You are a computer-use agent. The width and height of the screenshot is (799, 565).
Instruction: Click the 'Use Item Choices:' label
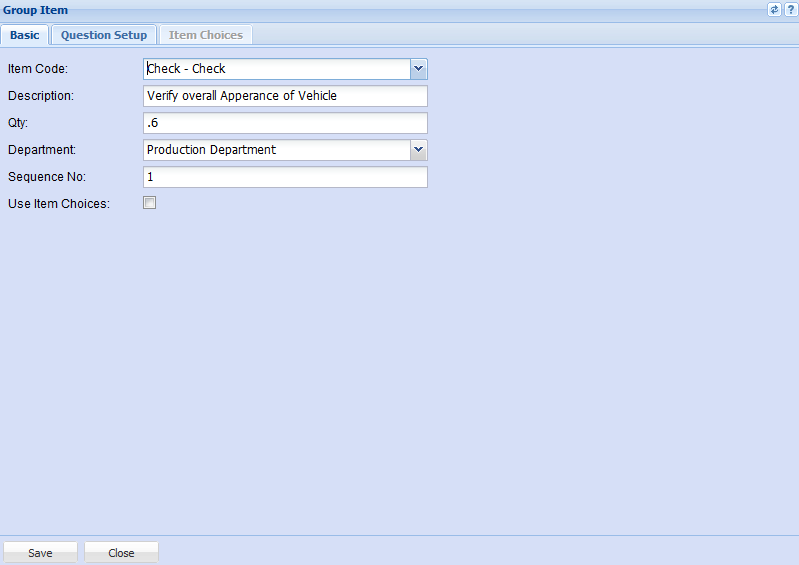pos(58,204)
